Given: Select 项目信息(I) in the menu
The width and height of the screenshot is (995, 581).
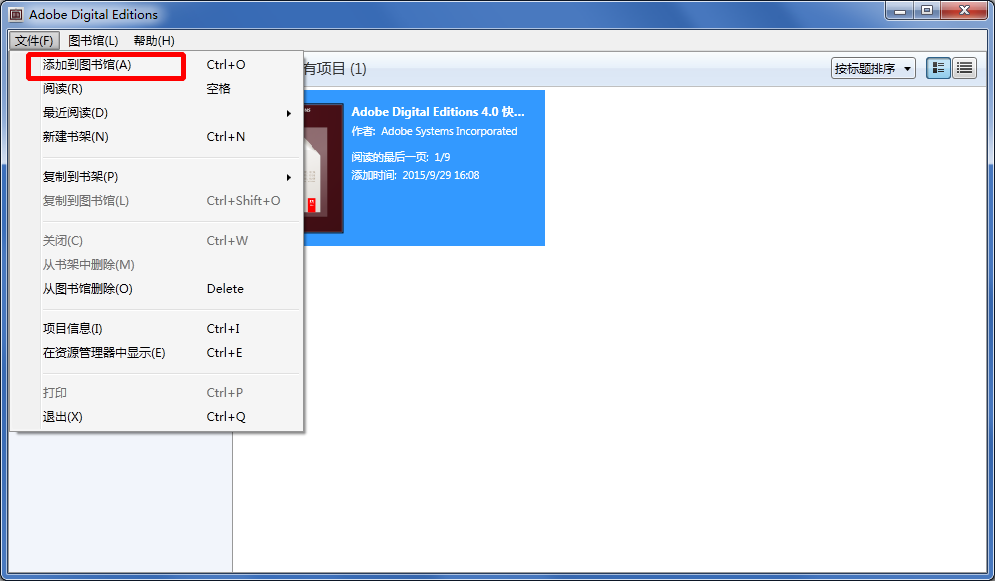Looking at the screenshot, I should pos(157,329).
